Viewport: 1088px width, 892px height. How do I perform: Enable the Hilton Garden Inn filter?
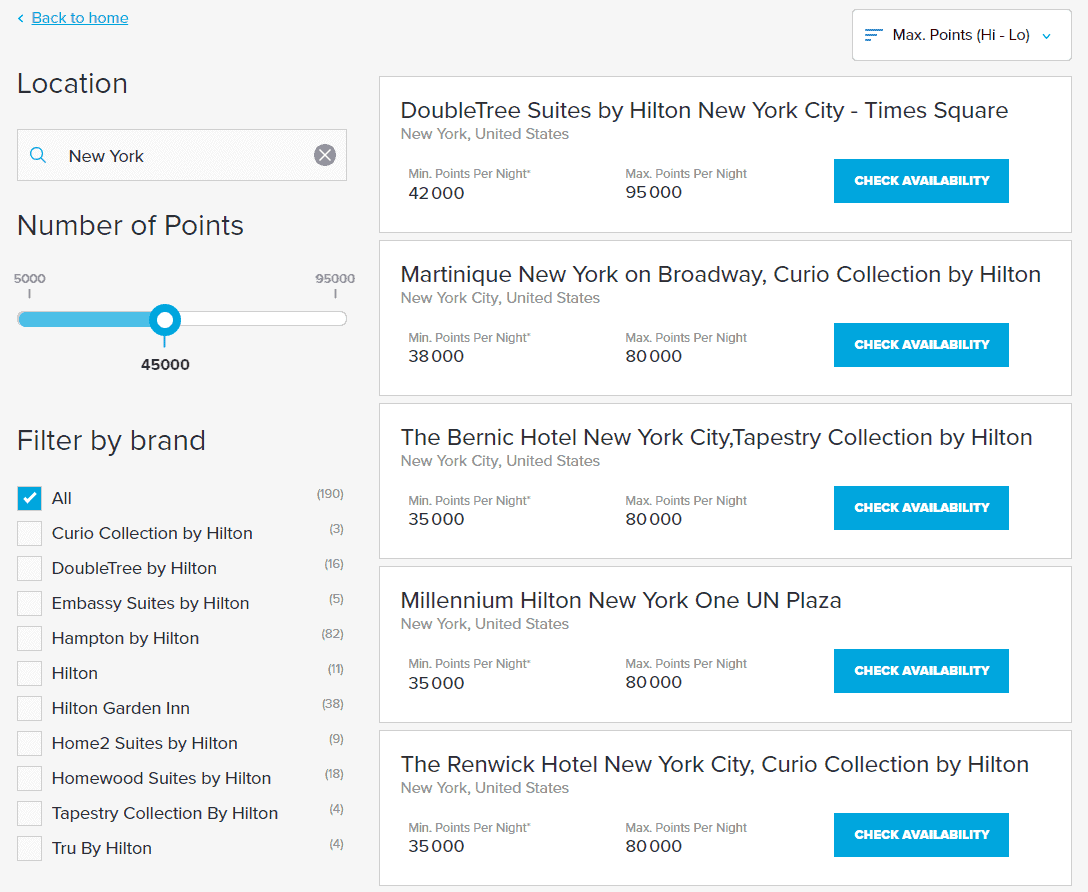click(x=29, y=708)
